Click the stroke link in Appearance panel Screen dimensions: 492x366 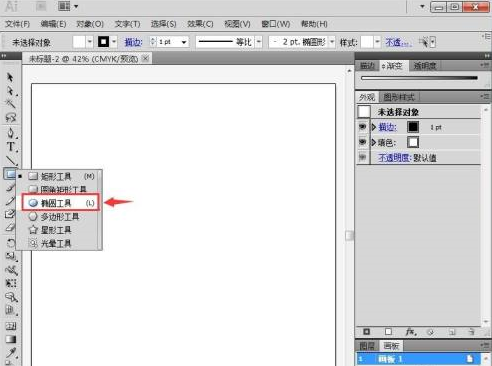(387, 127)
